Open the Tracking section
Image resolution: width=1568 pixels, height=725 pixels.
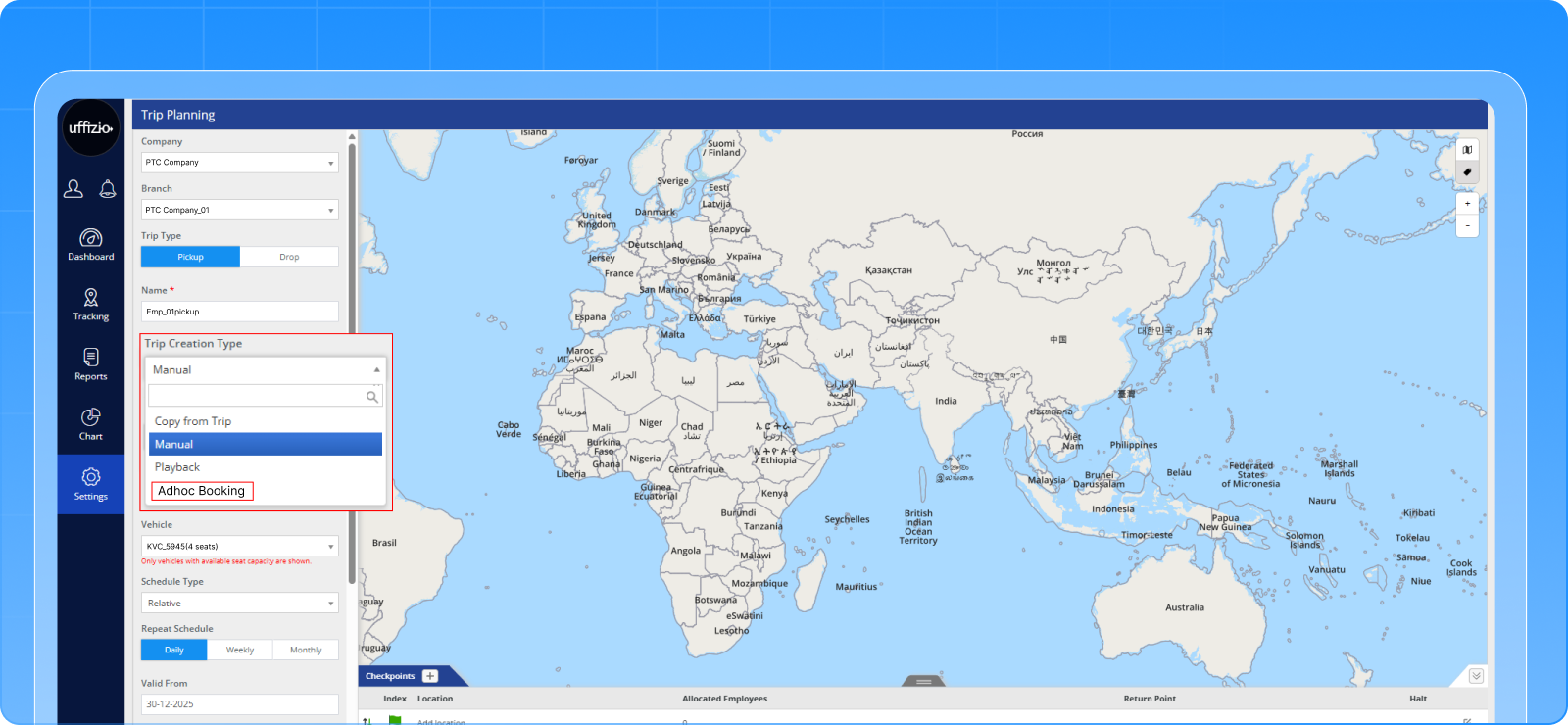tap(90, 304)
